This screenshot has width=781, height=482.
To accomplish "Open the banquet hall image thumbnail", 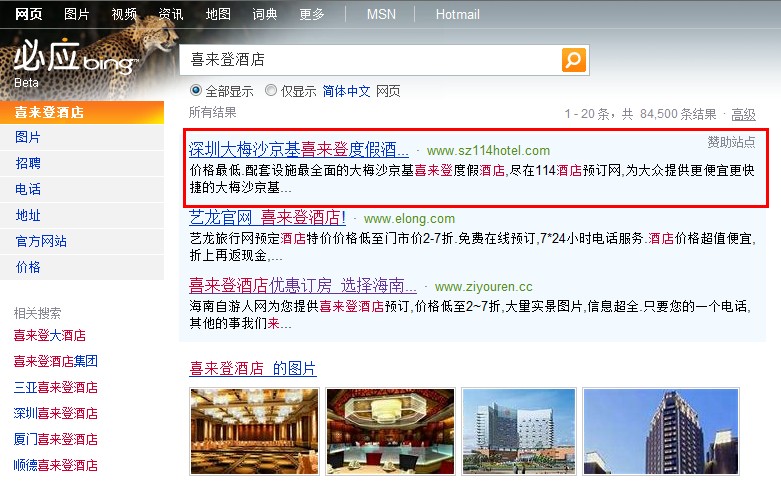I will 254,431.
